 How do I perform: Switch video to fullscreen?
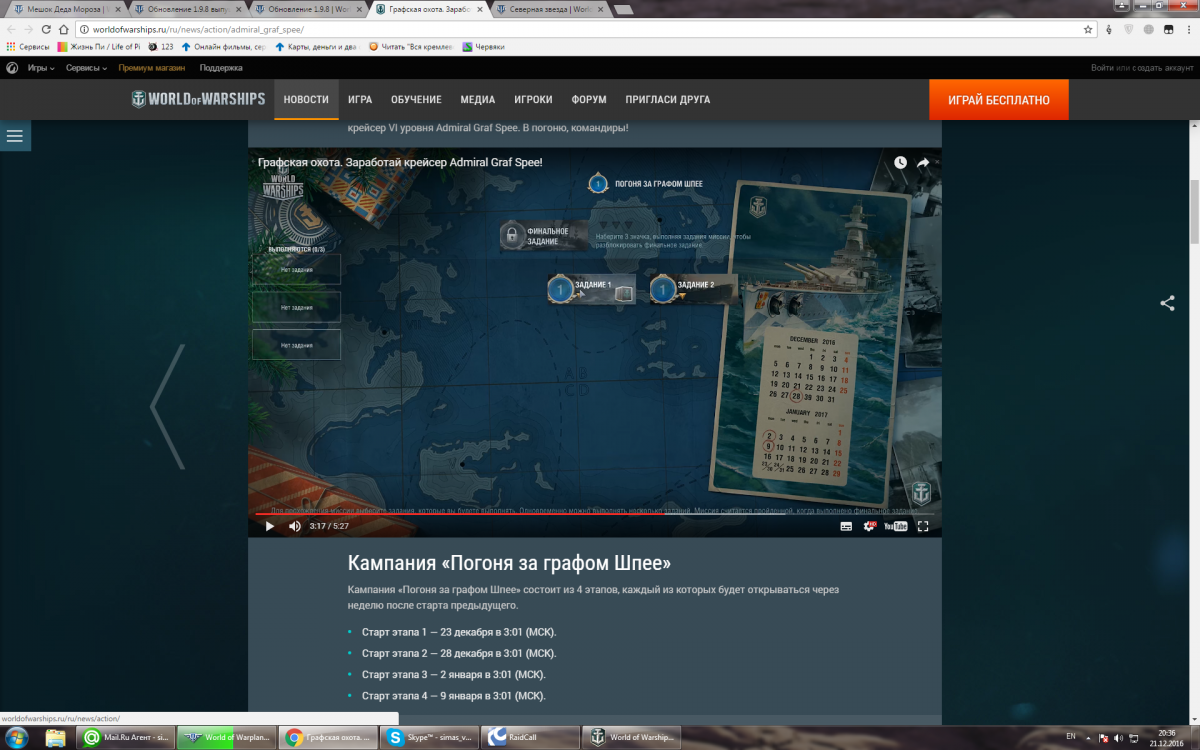(923, 526)
